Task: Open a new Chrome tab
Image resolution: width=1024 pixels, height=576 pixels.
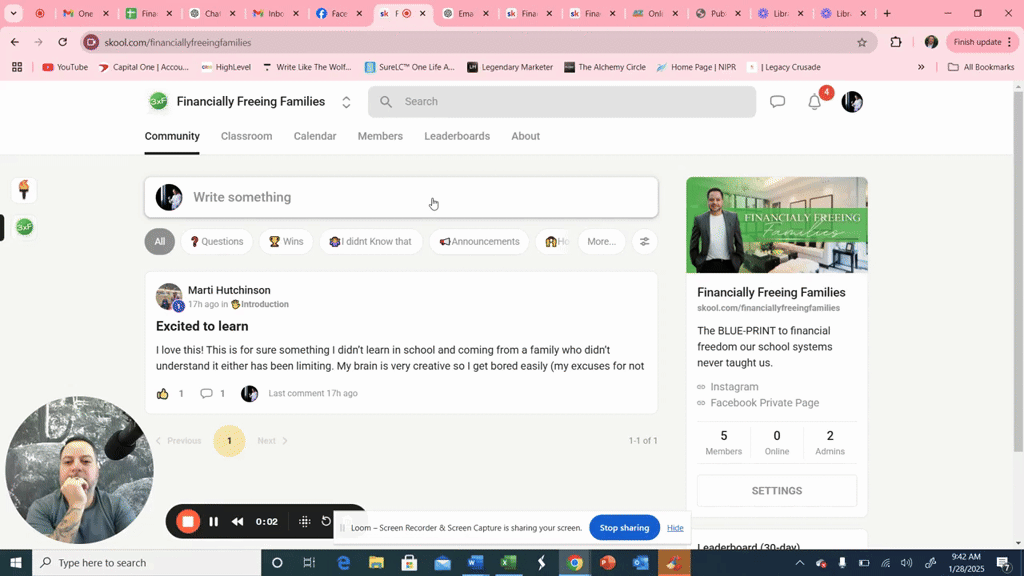Action: 887,13
